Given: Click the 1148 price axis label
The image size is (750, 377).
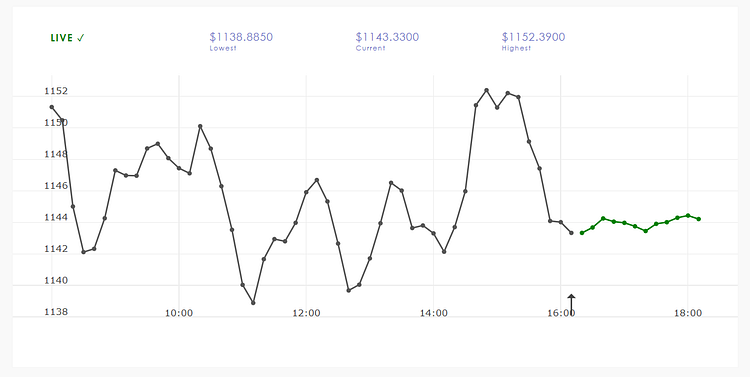Looking at the screenshot, I should pyautogui.click(x=56, y=154).
